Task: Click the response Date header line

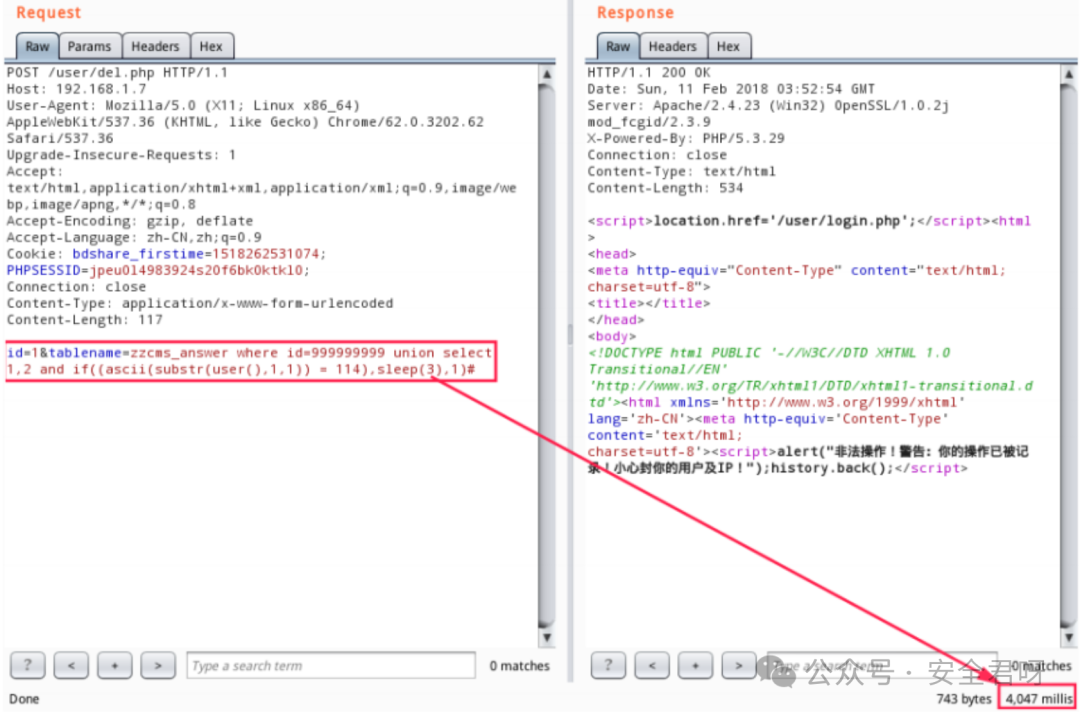Action: tap(731, 89)
